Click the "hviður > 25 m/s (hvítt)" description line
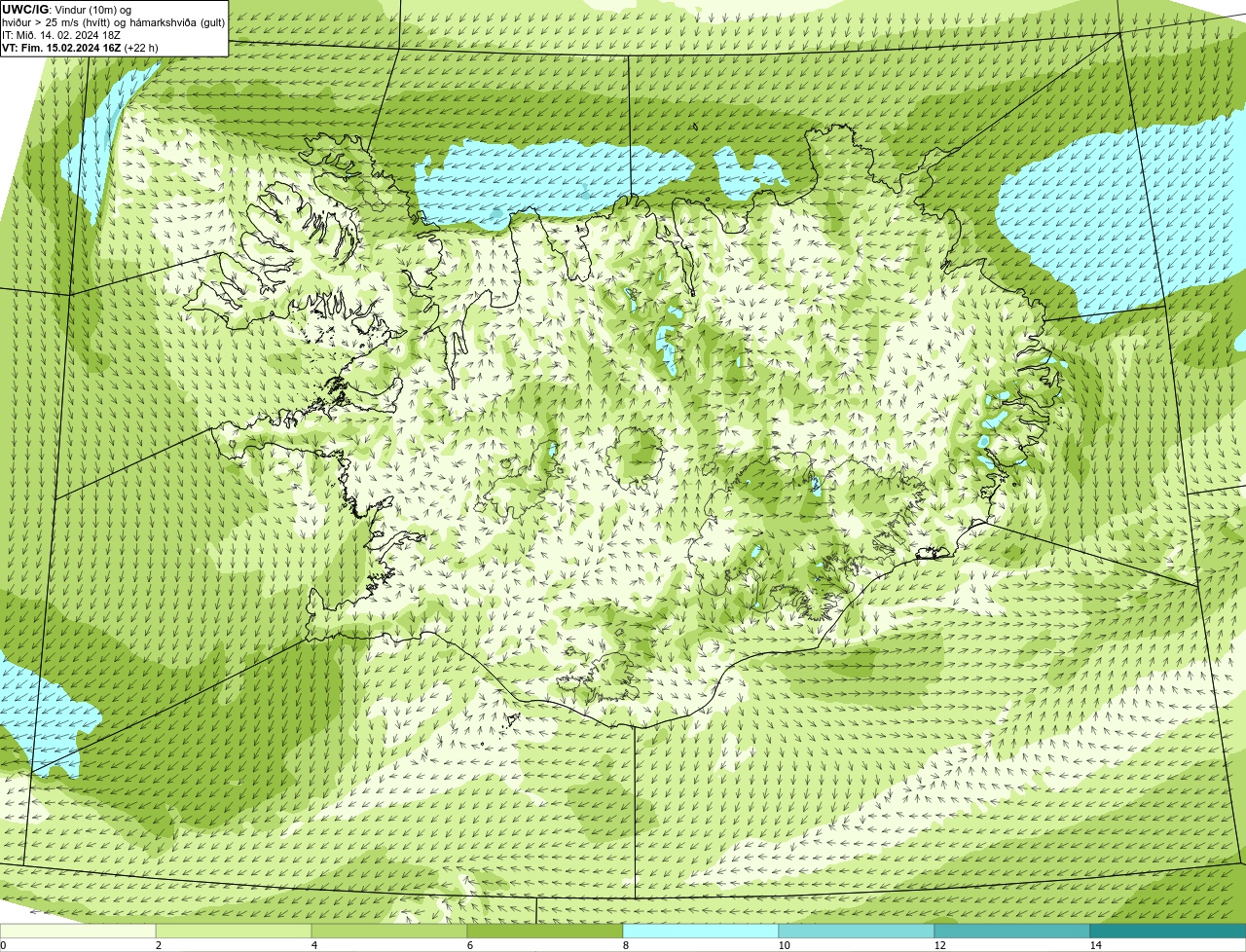 click(114, 22)
